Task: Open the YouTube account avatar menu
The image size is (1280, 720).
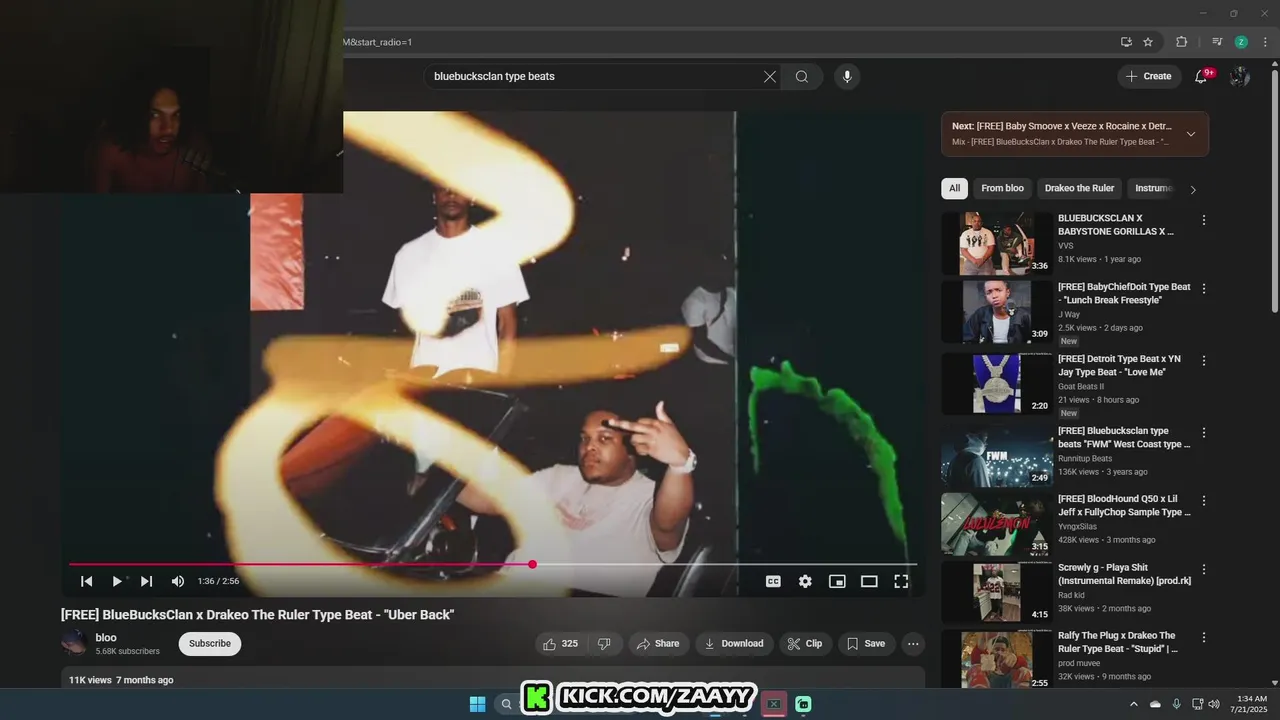Action: click(x=1240, y=76)
